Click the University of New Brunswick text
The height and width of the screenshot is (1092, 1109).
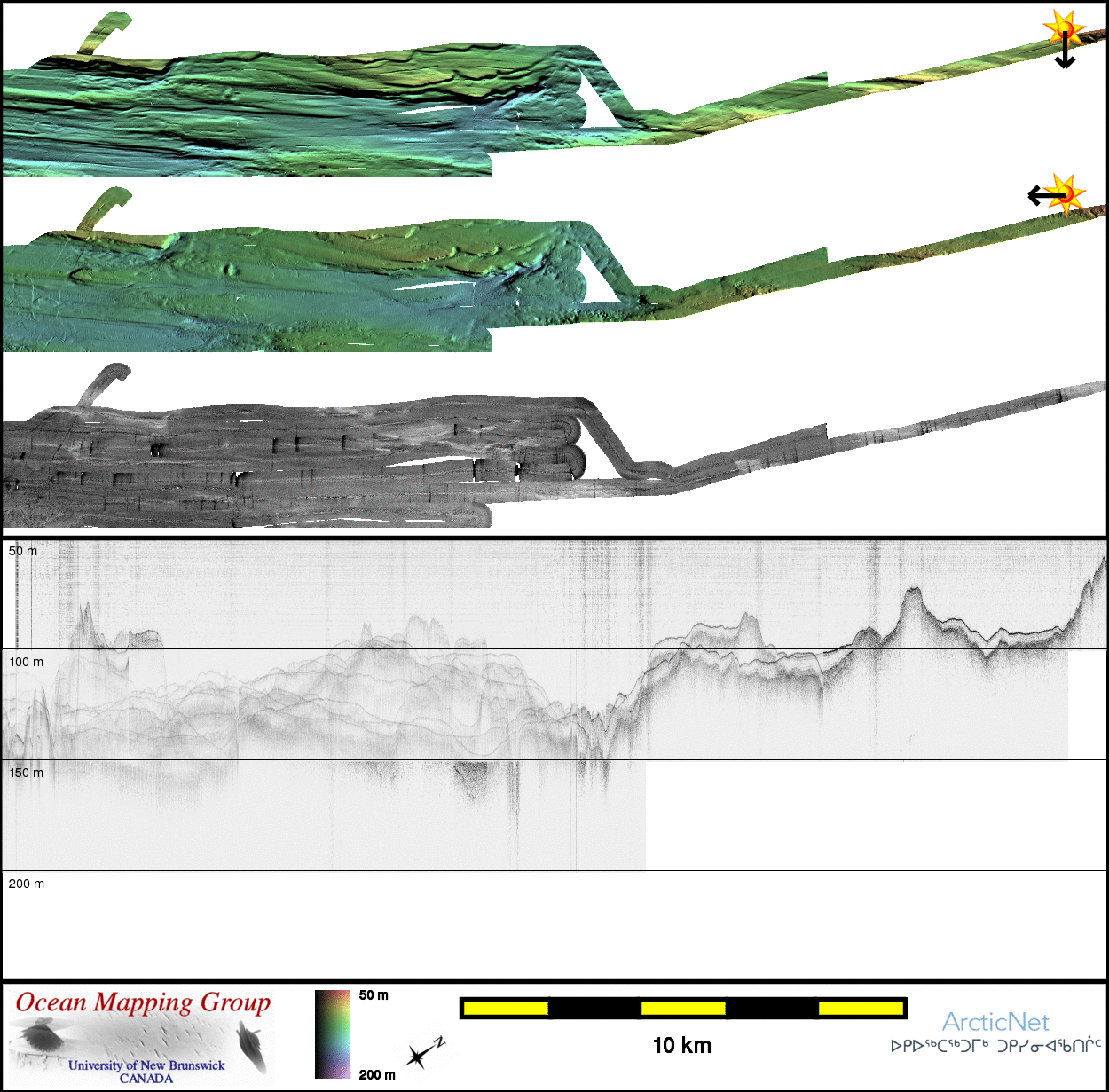pos(146,1065)
